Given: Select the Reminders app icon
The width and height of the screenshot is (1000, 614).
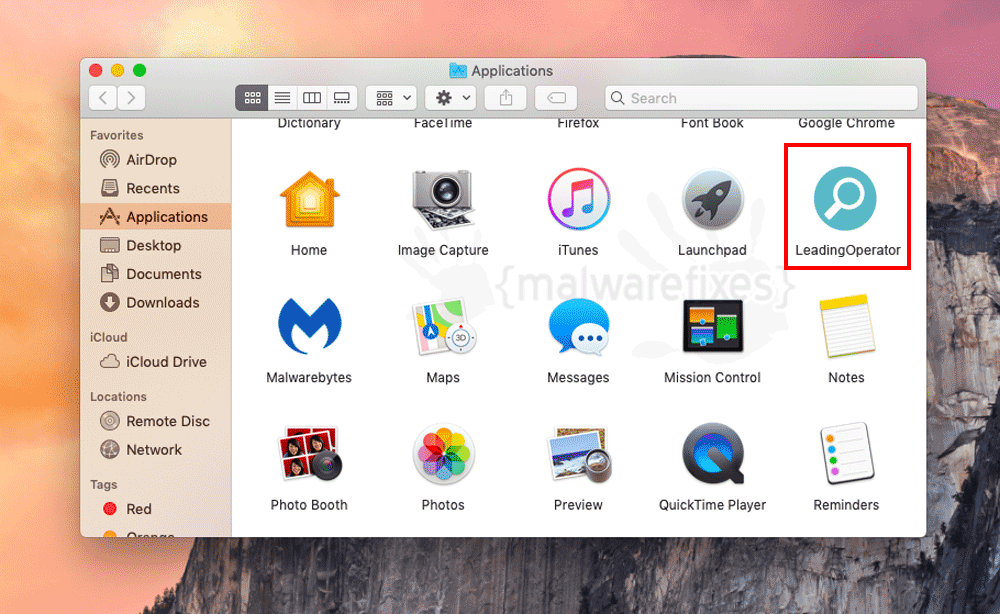Looking at the screenshot, I should point(846,453).
